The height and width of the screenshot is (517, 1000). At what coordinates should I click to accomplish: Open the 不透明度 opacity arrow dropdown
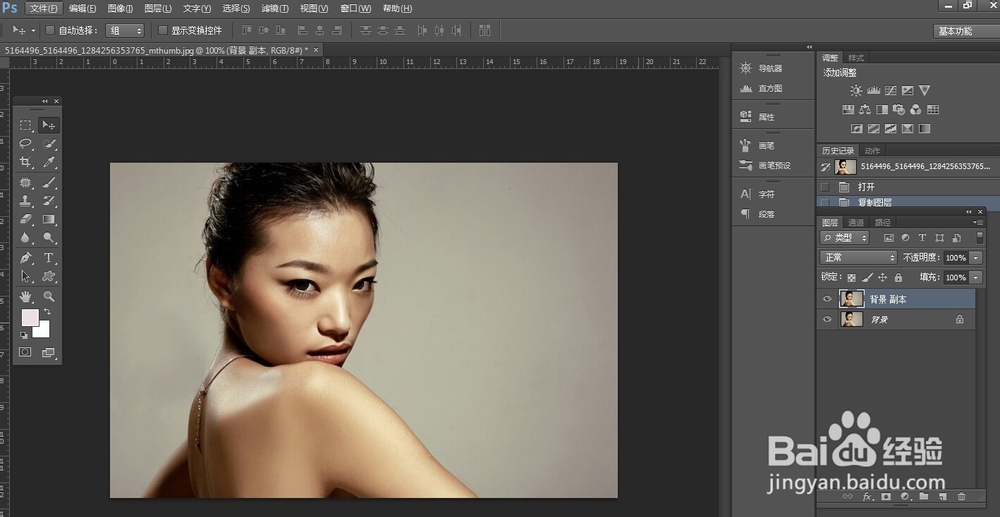[976, 258]
